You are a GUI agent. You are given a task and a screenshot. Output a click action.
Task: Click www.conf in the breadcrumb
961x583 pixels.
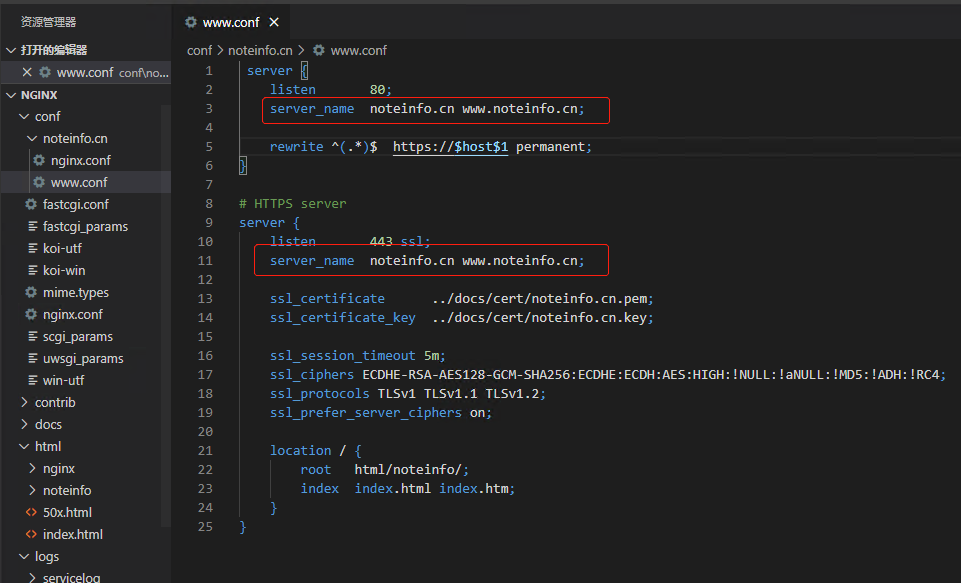coord(359,50)
